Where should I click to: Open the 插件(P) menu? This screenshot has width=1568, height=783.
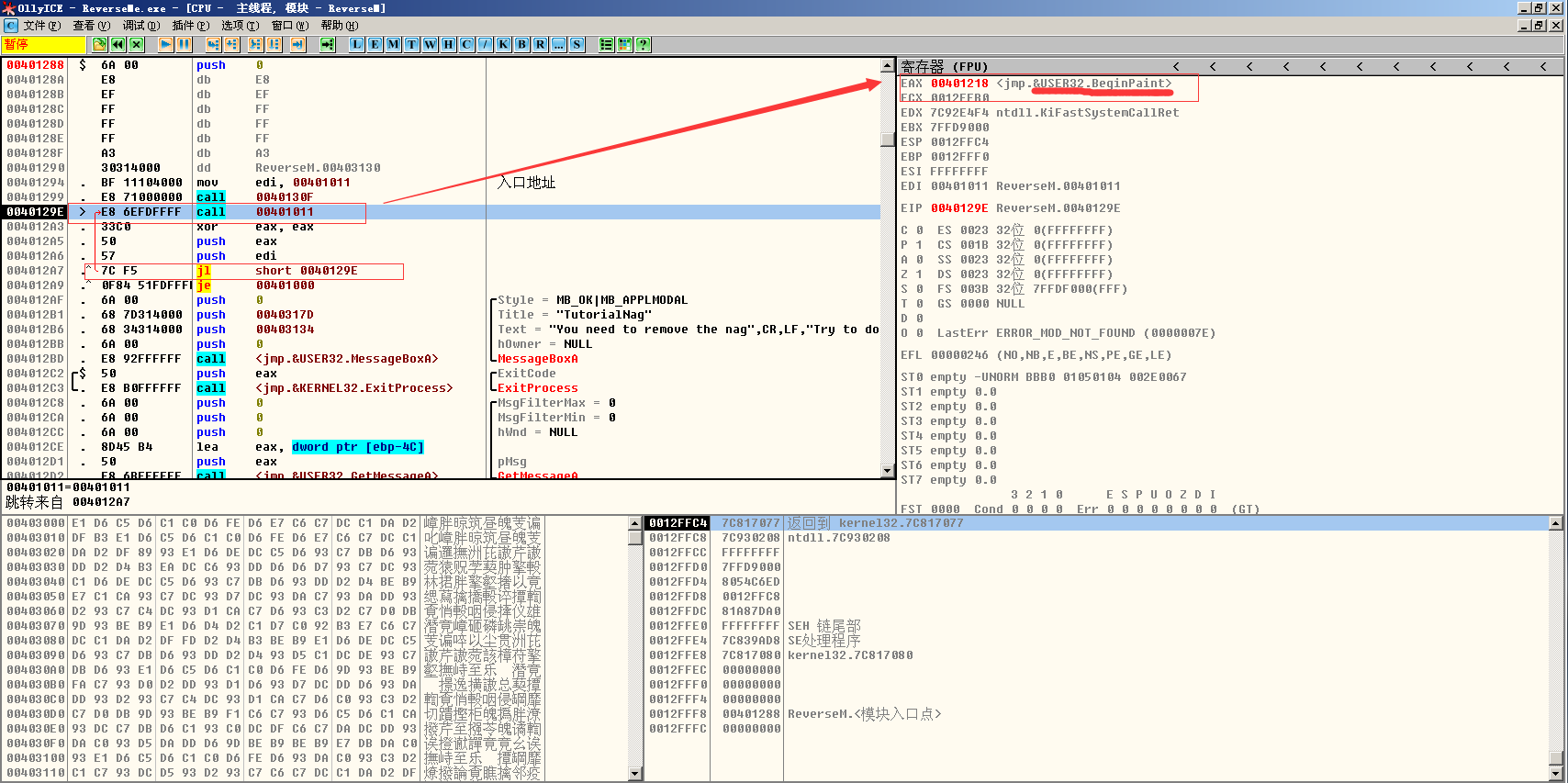pos(190,26)
